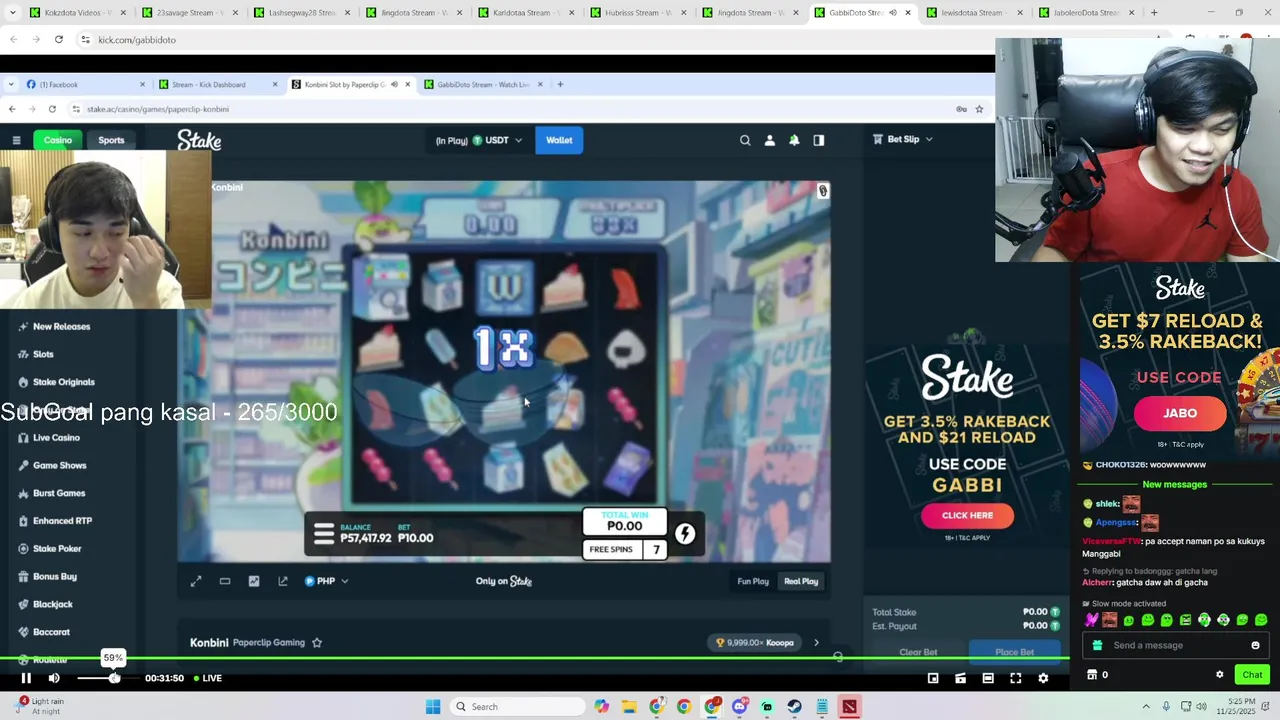
Task: Open Stake Originals in sidebar
Action: coord(63,382)
